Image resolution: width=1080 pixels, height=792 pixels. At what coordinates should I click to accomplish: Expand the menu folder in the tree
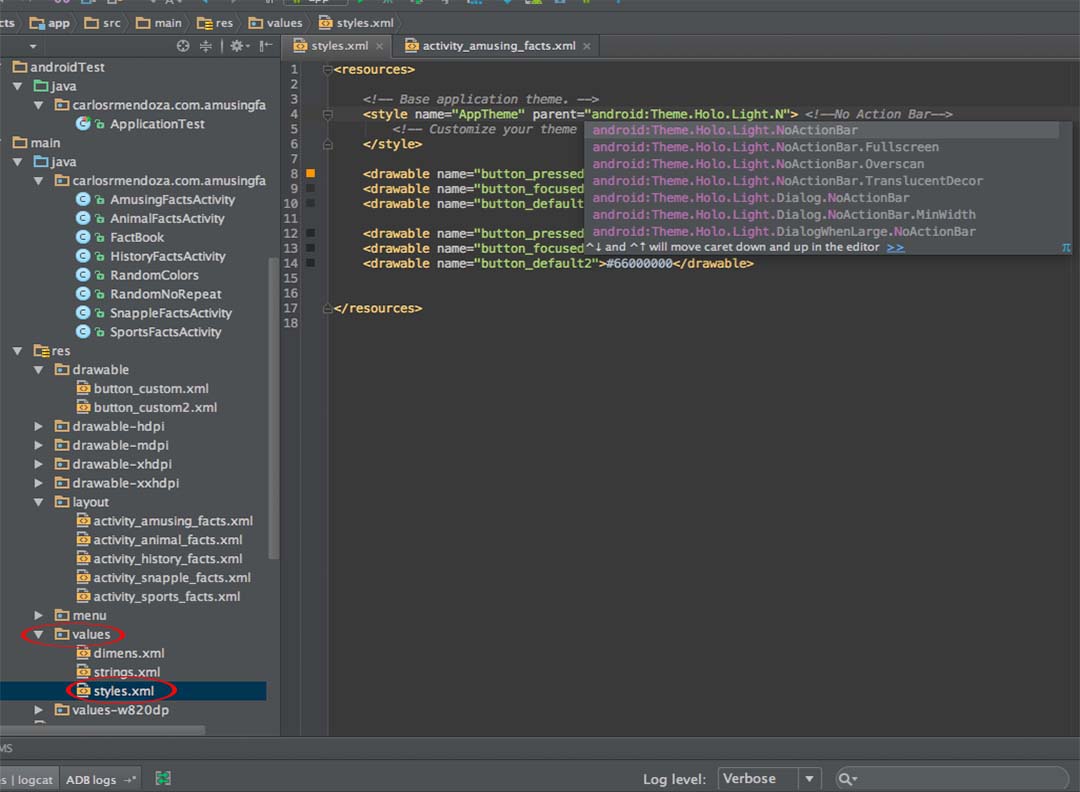(x=39, y=616)
